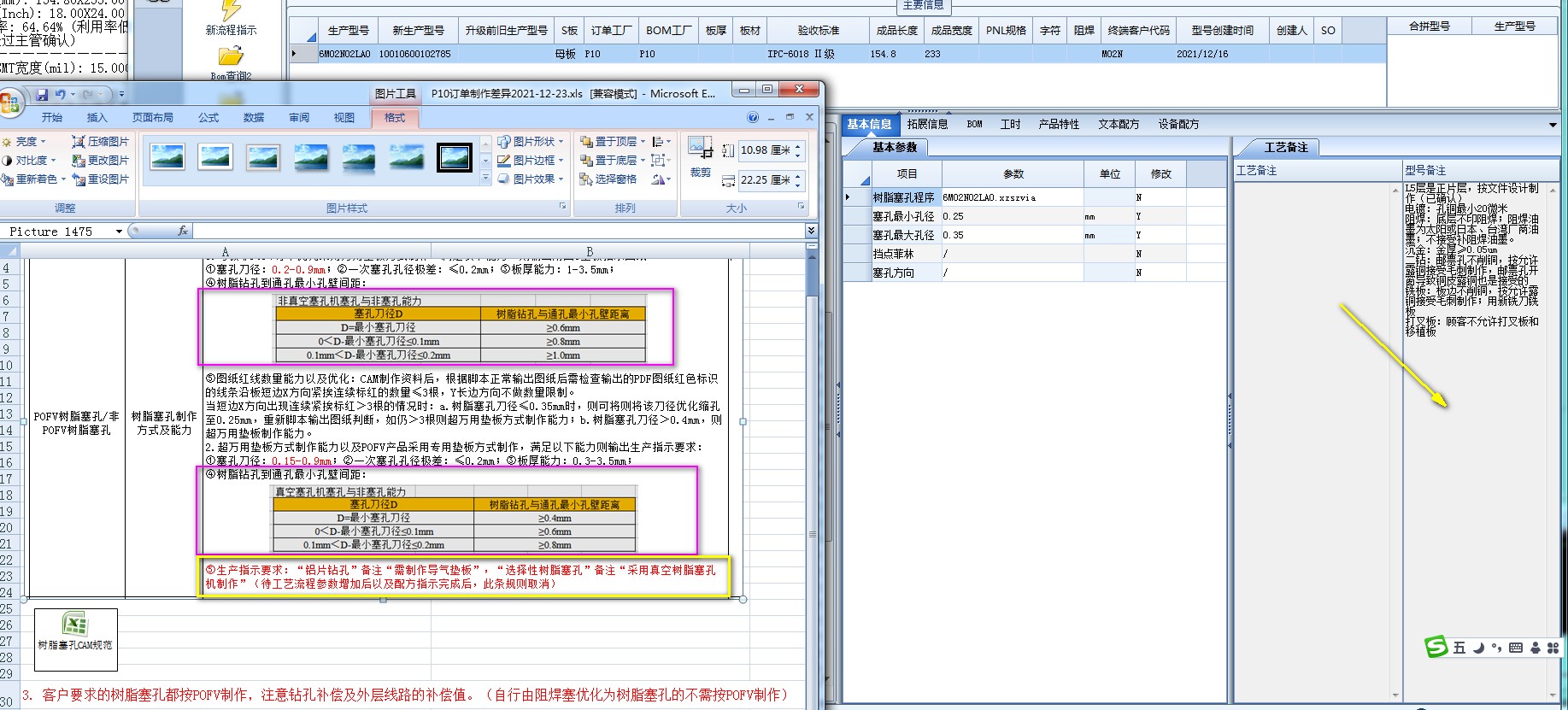Screen dimensions: 1568x710
Task: Open 置于顶层 bring to front dropdown
Action: pos(613,142)
